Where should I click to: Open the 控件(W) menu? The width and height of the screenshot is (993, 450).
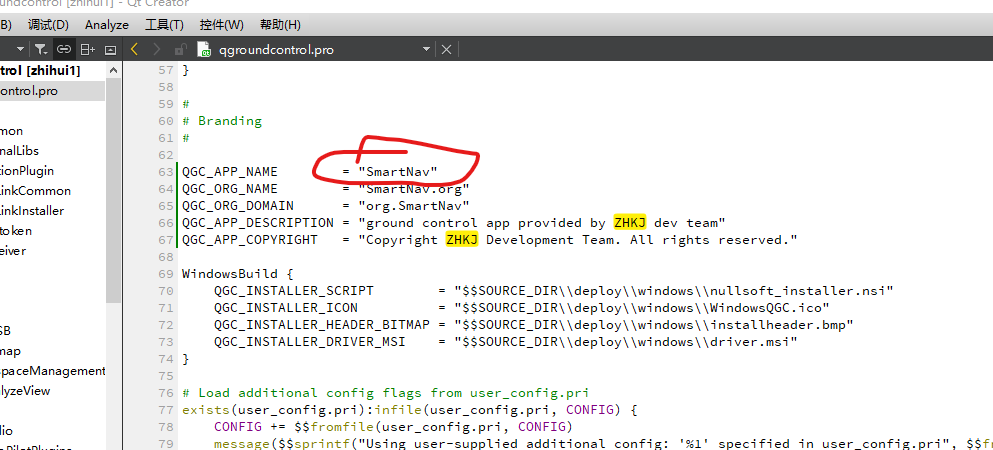[222, 25]
